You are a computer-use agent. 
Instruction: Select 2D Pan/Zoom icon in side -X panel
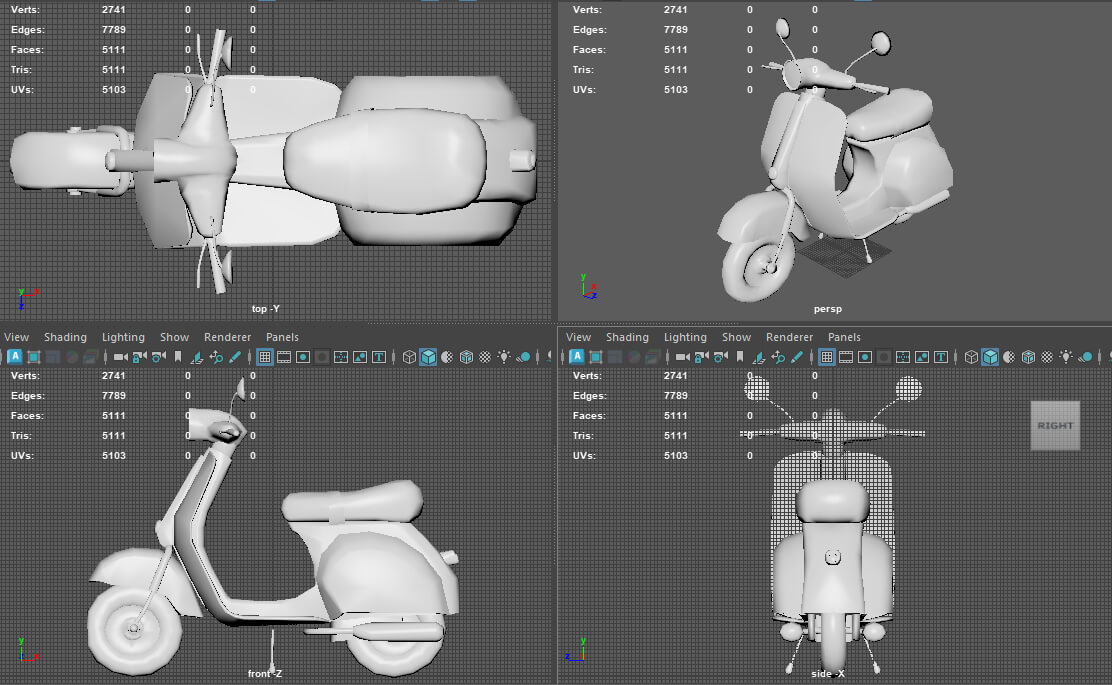point(778,357)
